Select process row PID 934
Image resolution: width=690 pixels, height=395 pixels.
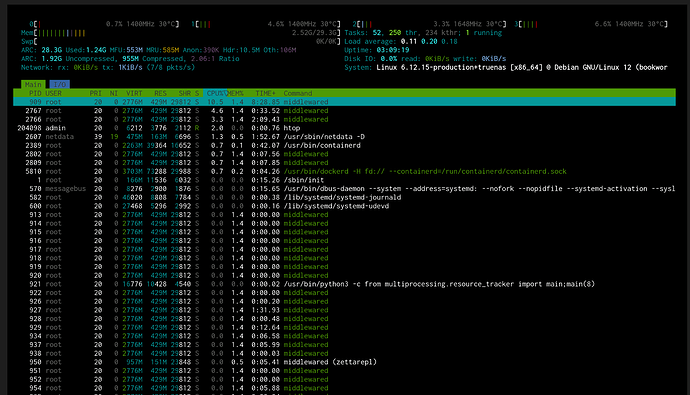344,336
